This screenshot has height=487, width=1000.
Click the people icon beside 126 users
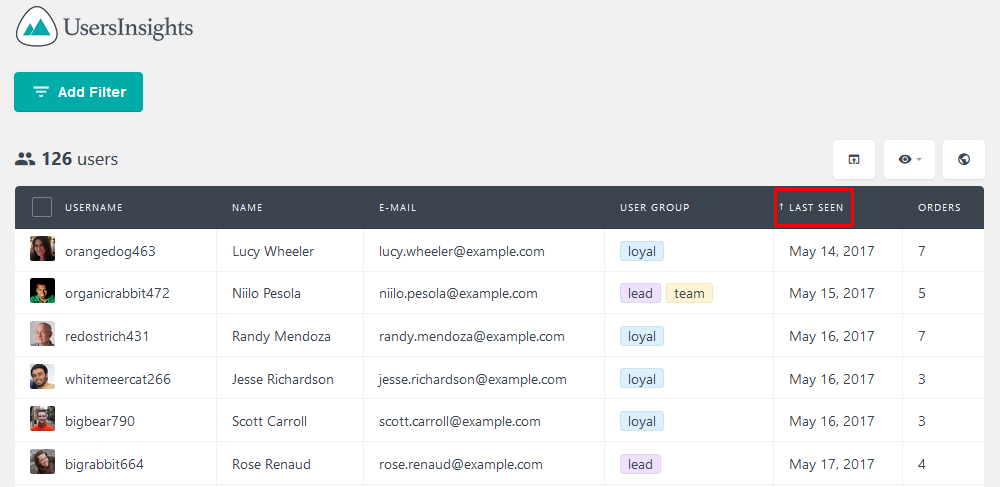[x=25, y=159]
